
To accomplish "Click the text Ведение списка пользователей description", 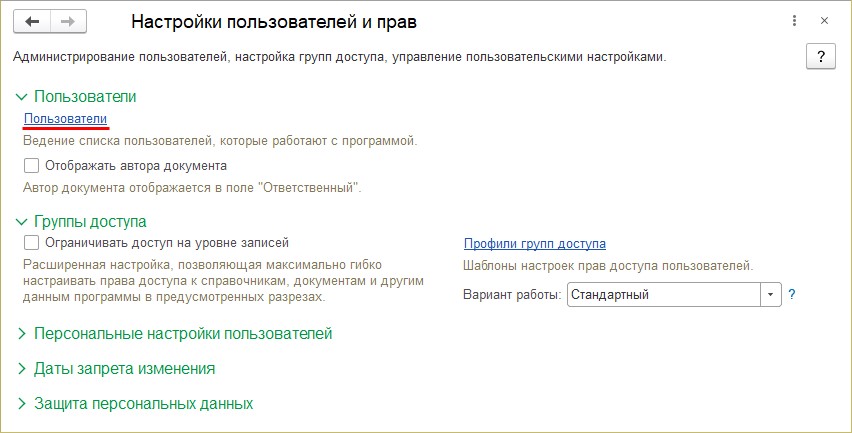I will 220,141.
